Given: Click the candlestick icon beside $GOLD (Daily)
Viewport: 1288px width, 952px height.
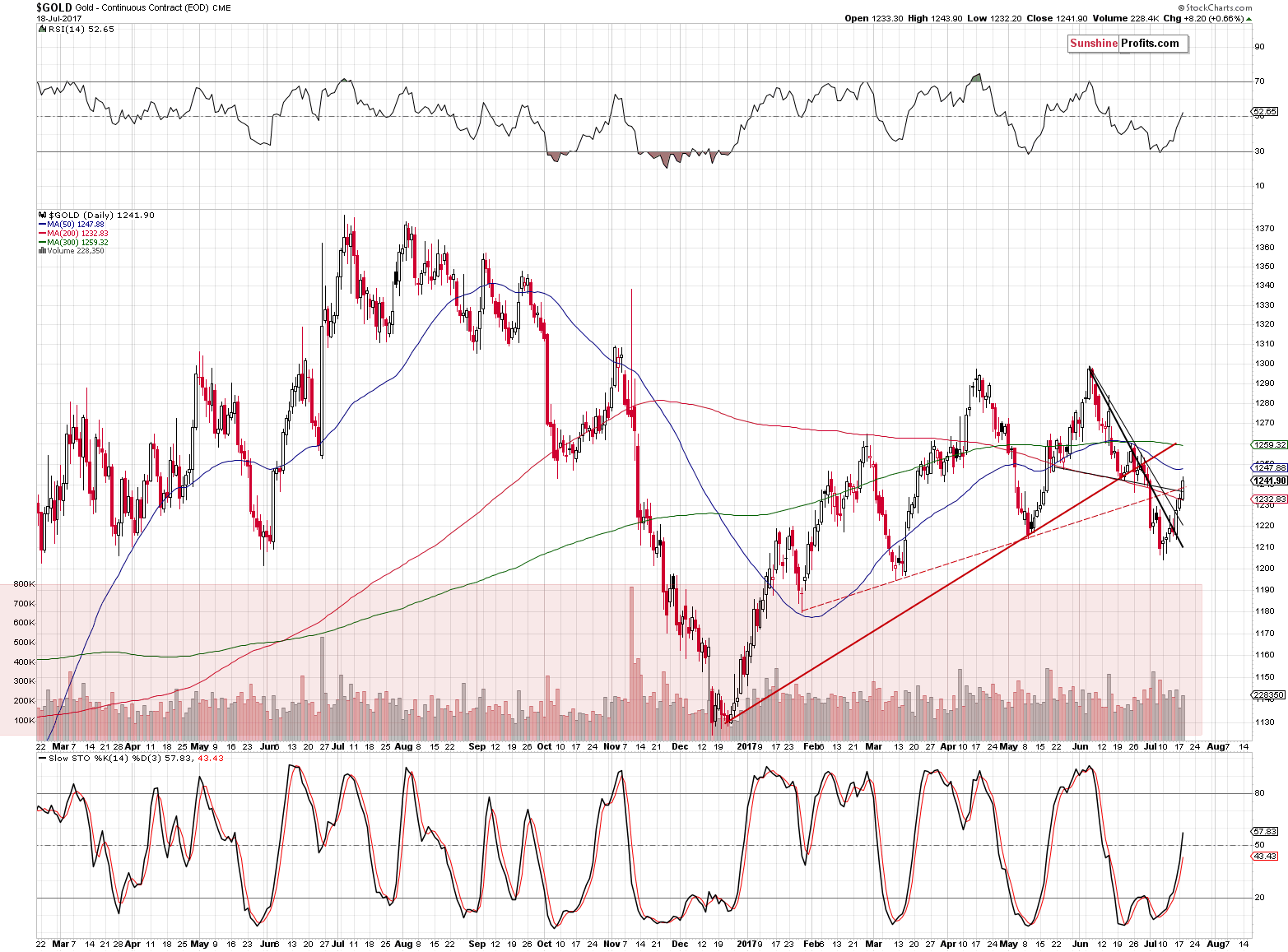Looking at the screenshot, I should [x=43, y=215].
